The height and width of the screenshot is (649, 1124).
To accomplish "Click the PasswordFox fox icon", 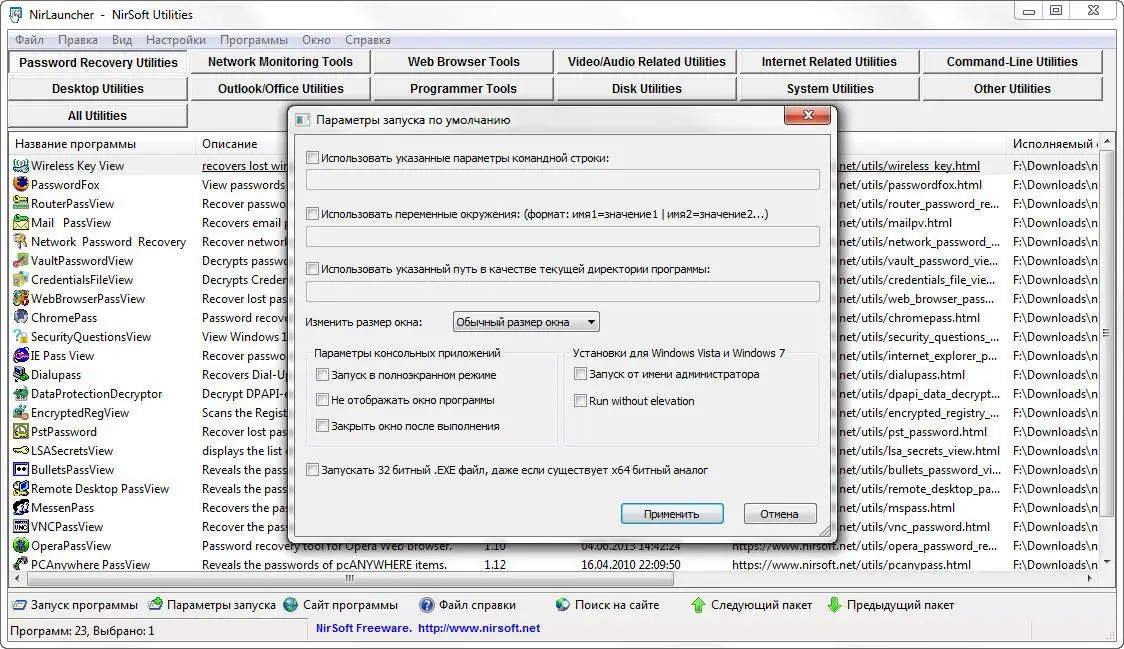I will (22, 184).
